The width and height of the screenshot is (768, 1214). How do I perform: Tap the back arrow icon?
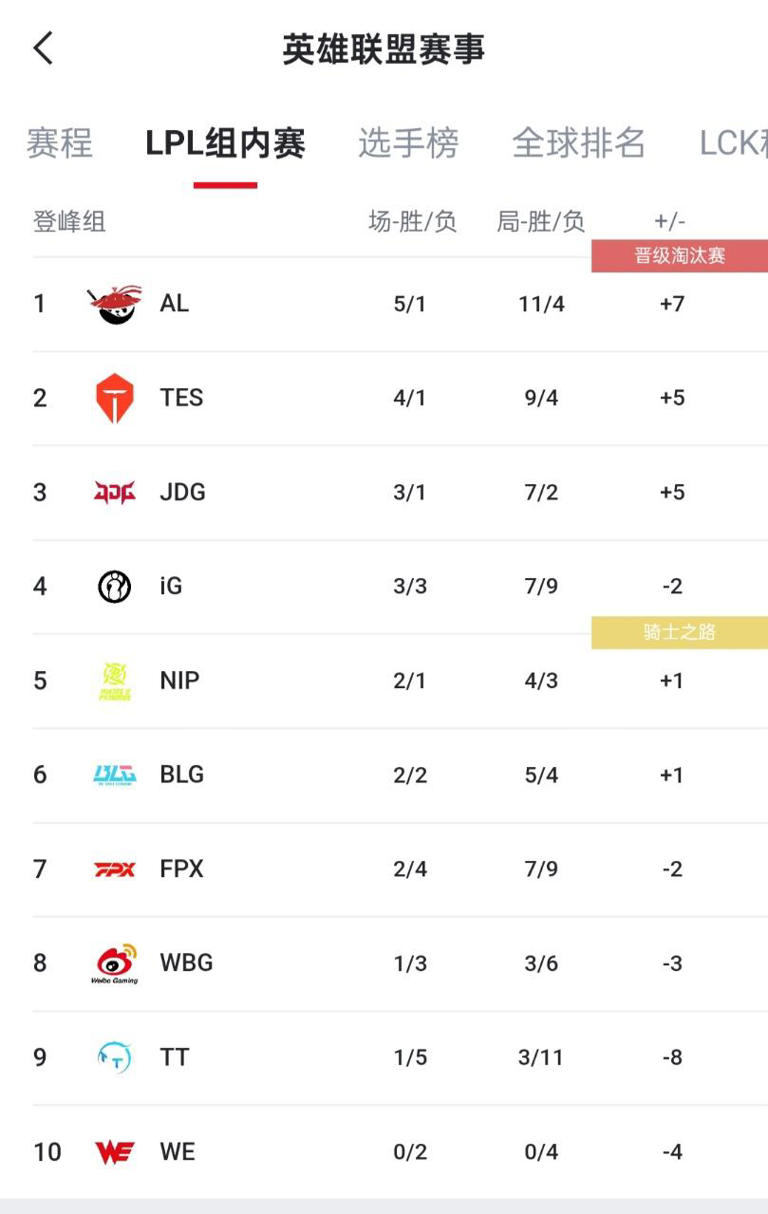43,48
